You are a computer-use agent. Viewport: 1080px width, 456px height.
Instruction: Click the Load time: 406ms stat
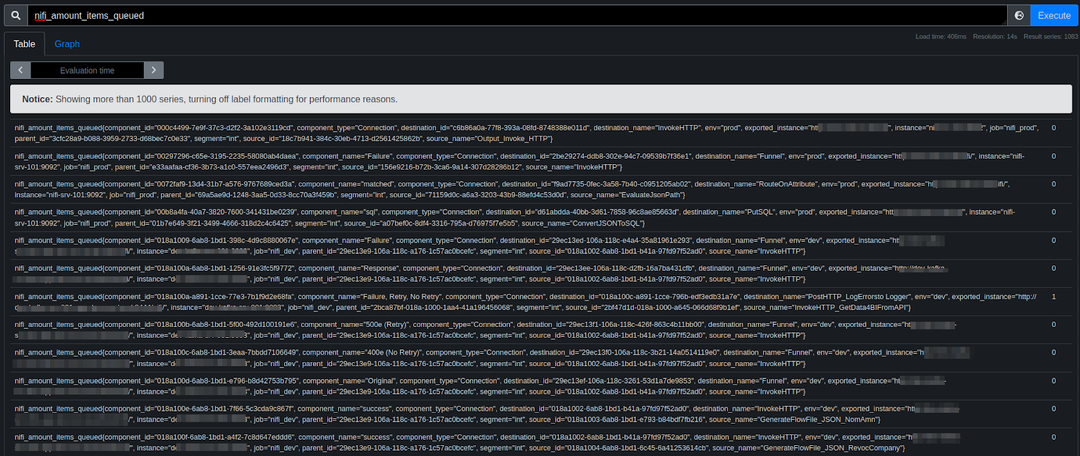(x=941, y=37)
